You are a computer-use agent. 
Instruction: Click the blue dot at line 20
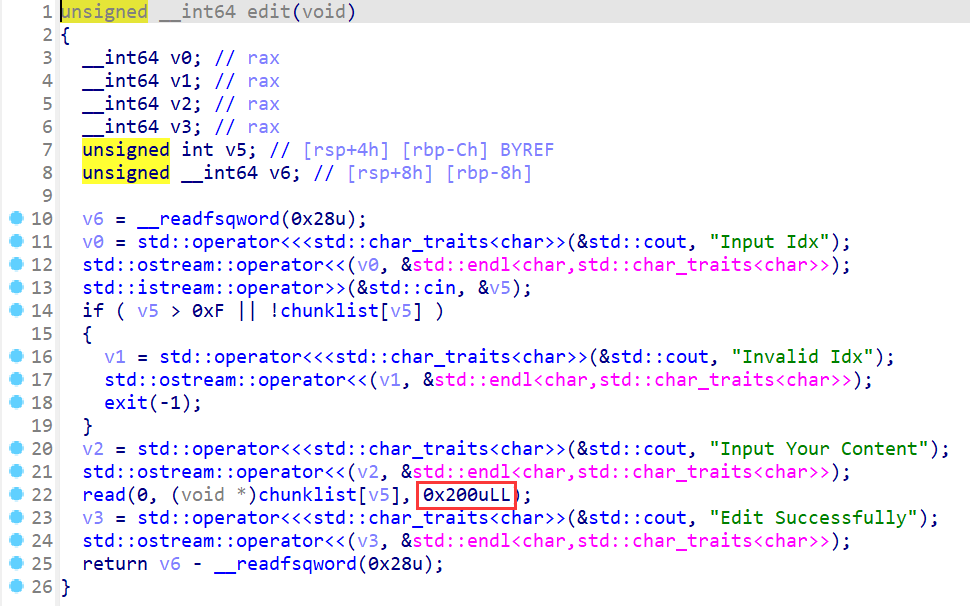click(x=15, y=449)
